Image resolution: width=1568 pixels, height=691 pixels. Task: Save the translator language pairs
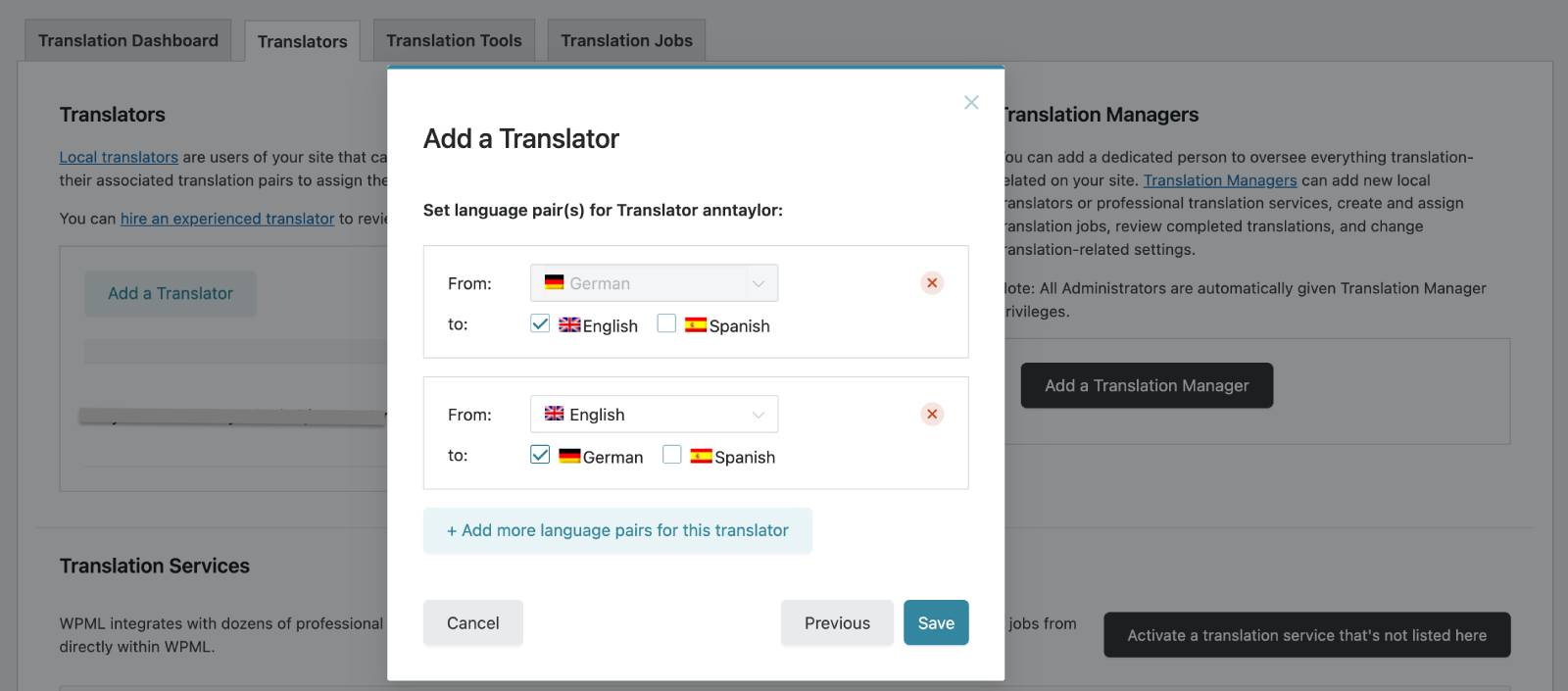tap(936, 622)
